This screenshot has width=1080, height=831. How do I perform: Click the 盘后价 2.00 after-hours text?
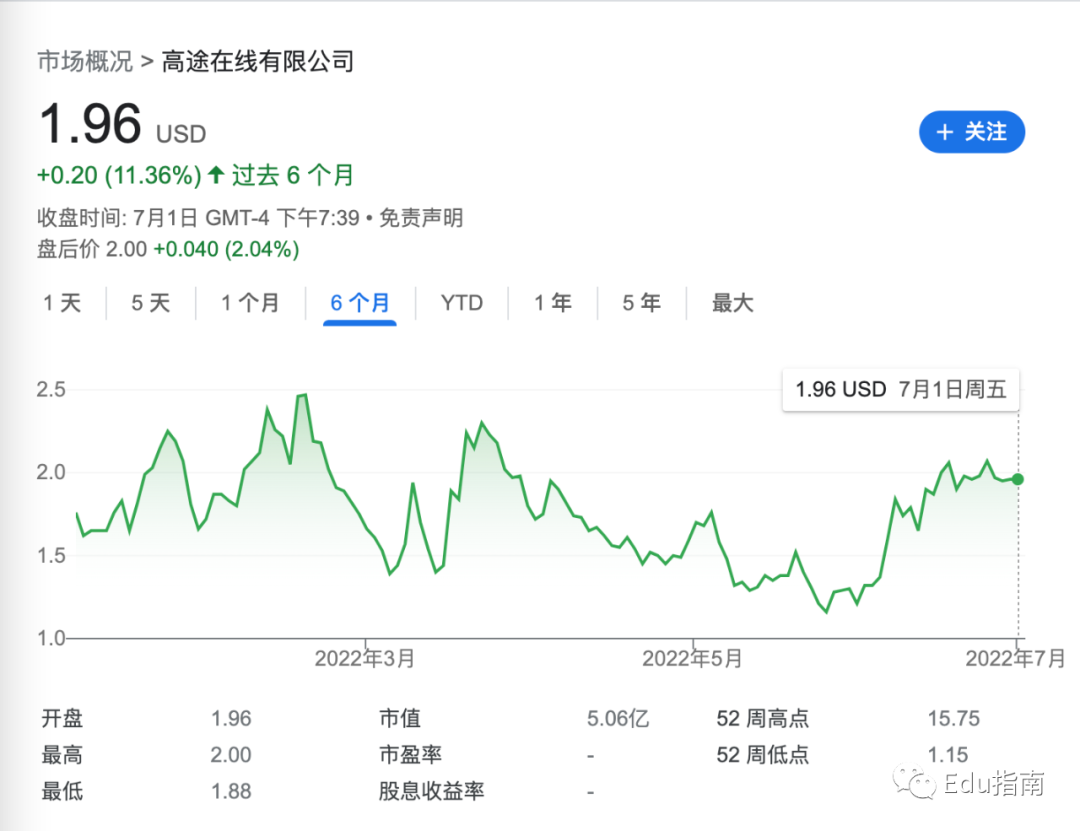coord(92,249)
